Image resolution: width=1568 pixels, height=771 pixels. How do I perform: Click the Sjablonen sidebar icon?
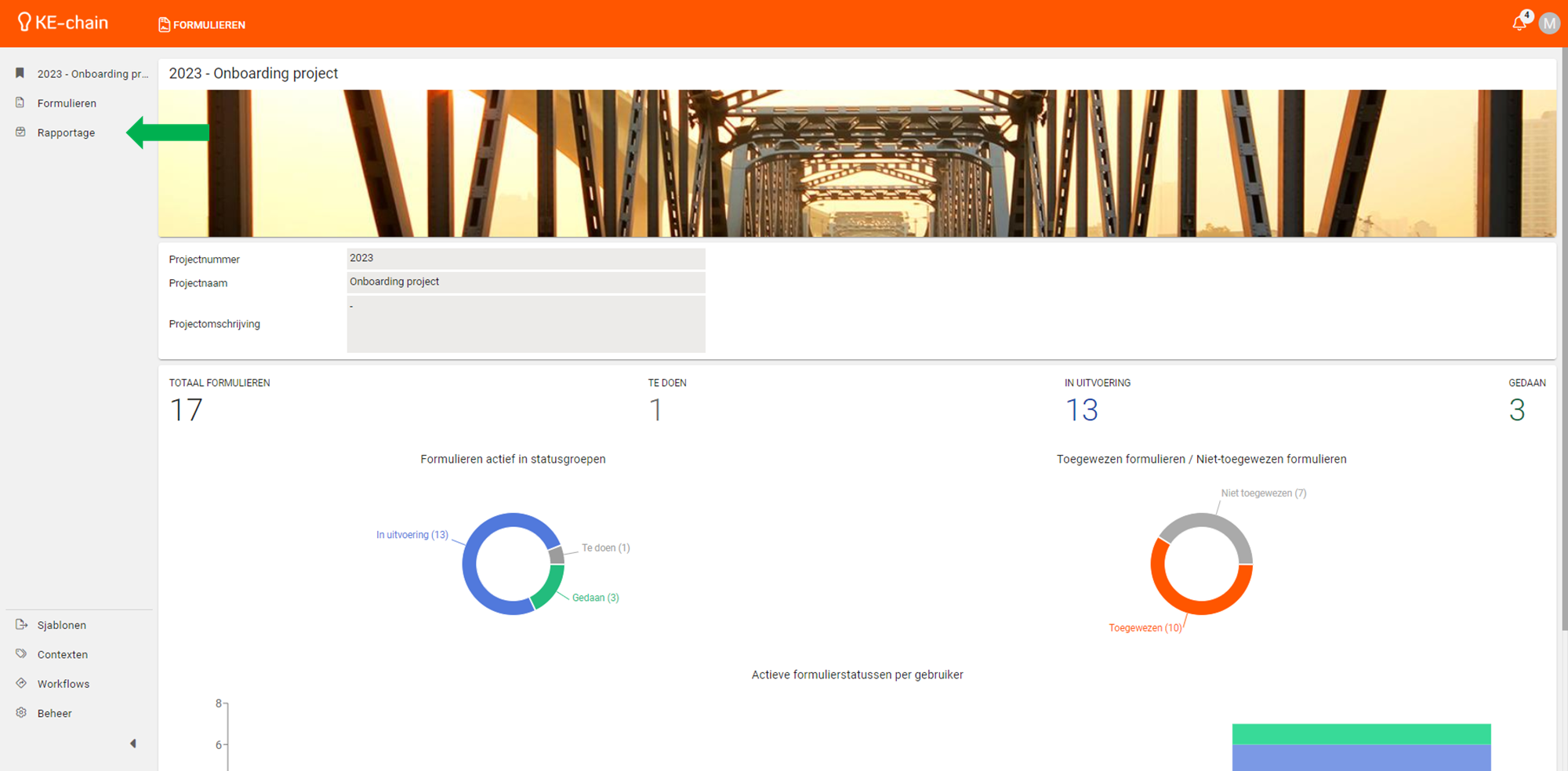coord(21,624)
